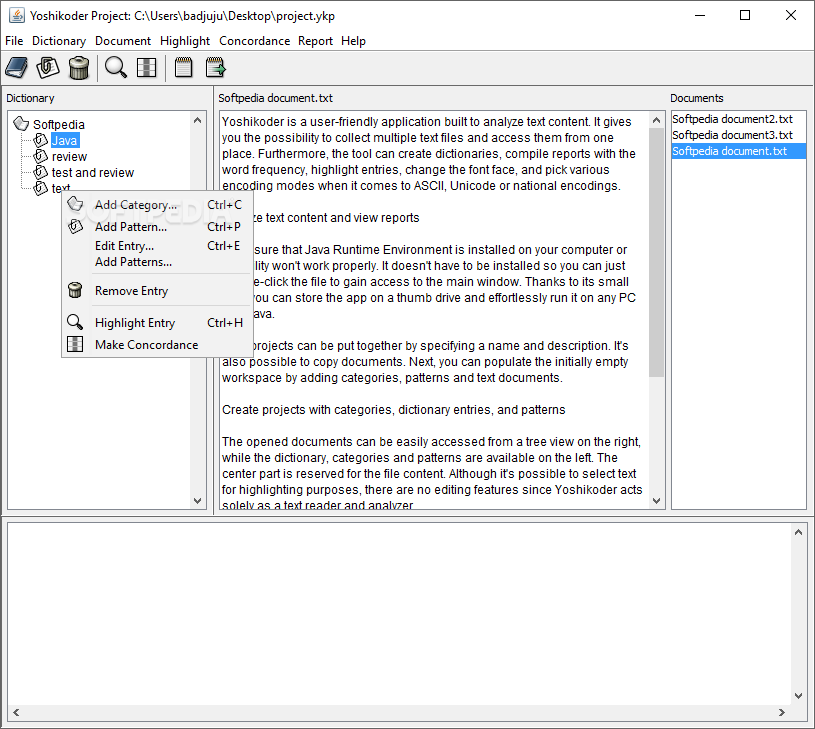Click the bottom panel scroll left arrow

(x=16, y=712)
